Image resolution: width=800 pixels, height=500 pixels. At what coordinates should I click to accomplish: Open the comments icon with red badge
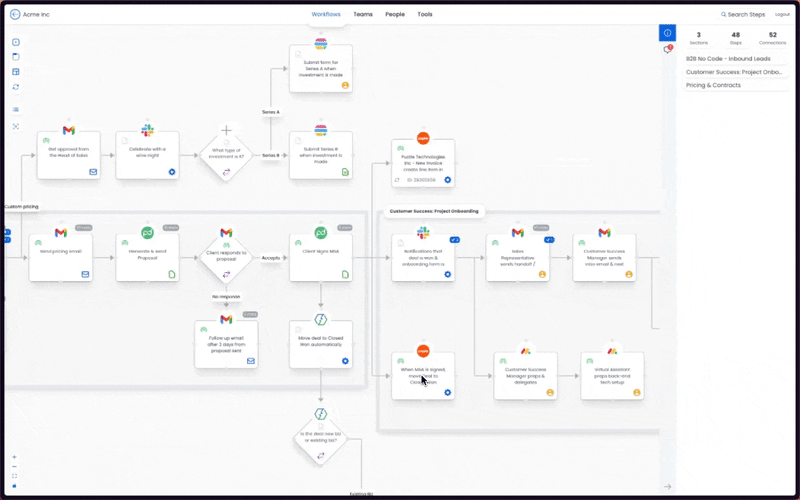pyautogui.click(x=667, y=49)
